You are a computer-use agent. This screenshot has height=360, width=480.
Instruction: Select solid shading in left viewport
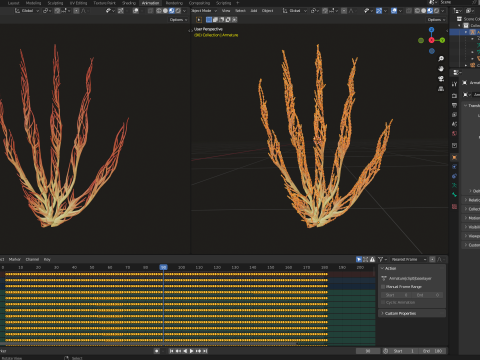click(165, 11)
